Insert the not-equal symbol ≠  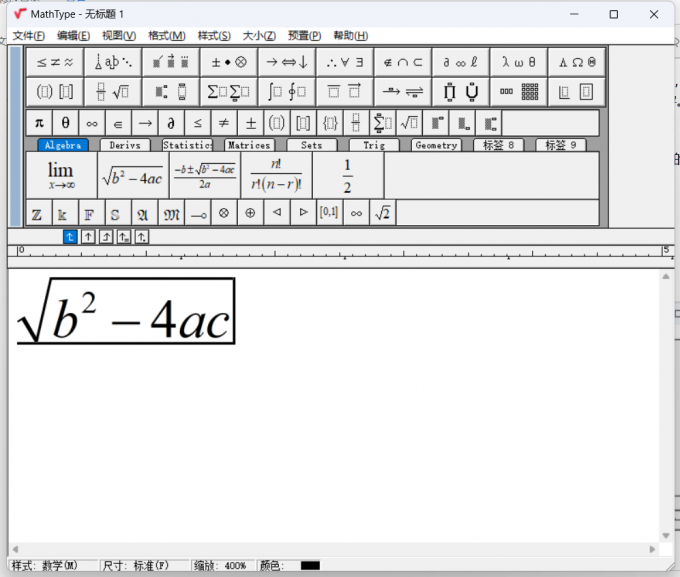pyautogui.click(x=224, y=123)
